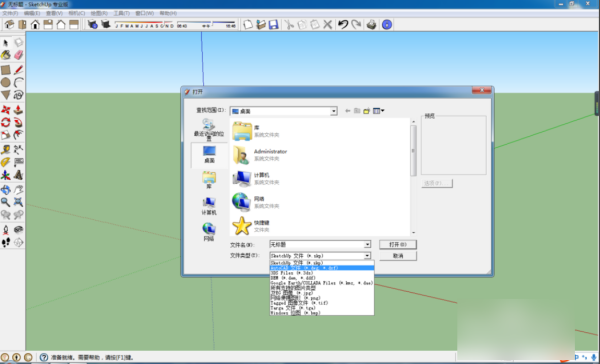The image size is (600, 364).
Task: Click the Save floppy disk icon
Action: point(273,24)
